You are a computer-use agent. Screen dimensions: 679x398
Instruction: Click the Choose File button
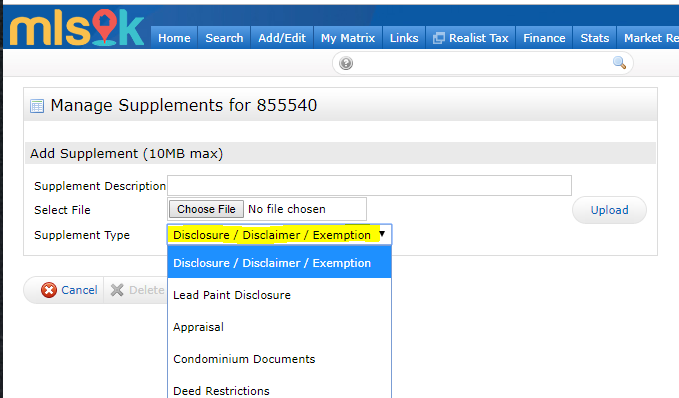206,209
